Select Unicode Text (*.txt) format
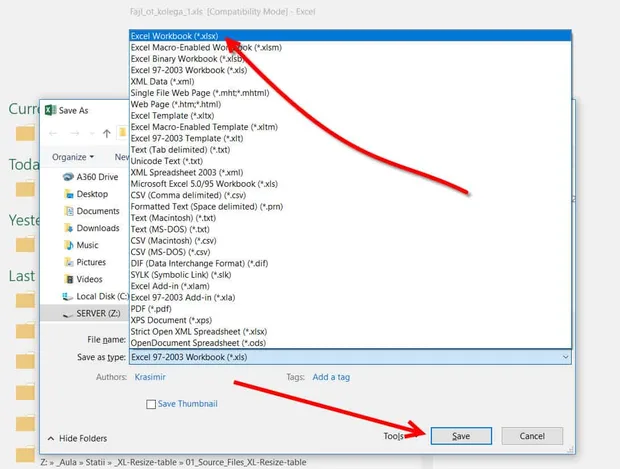Screen dimensions: 620x469 pos(350,161)
